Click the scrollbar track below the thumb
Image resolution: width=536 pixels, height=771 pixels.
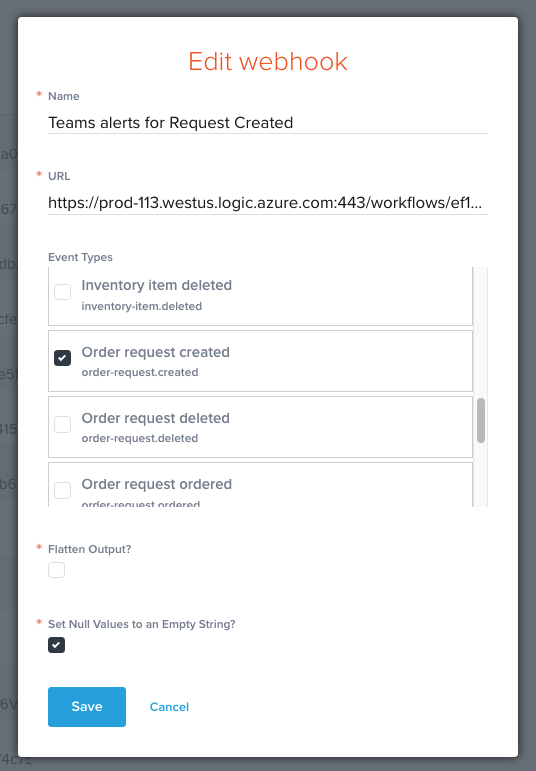tap(481, 474)
